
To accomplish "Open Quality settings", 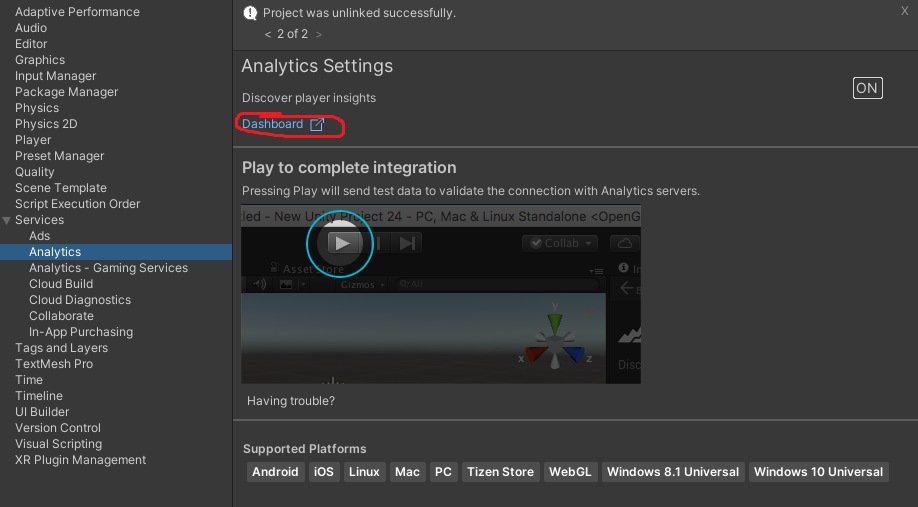I will click(35, 172).
